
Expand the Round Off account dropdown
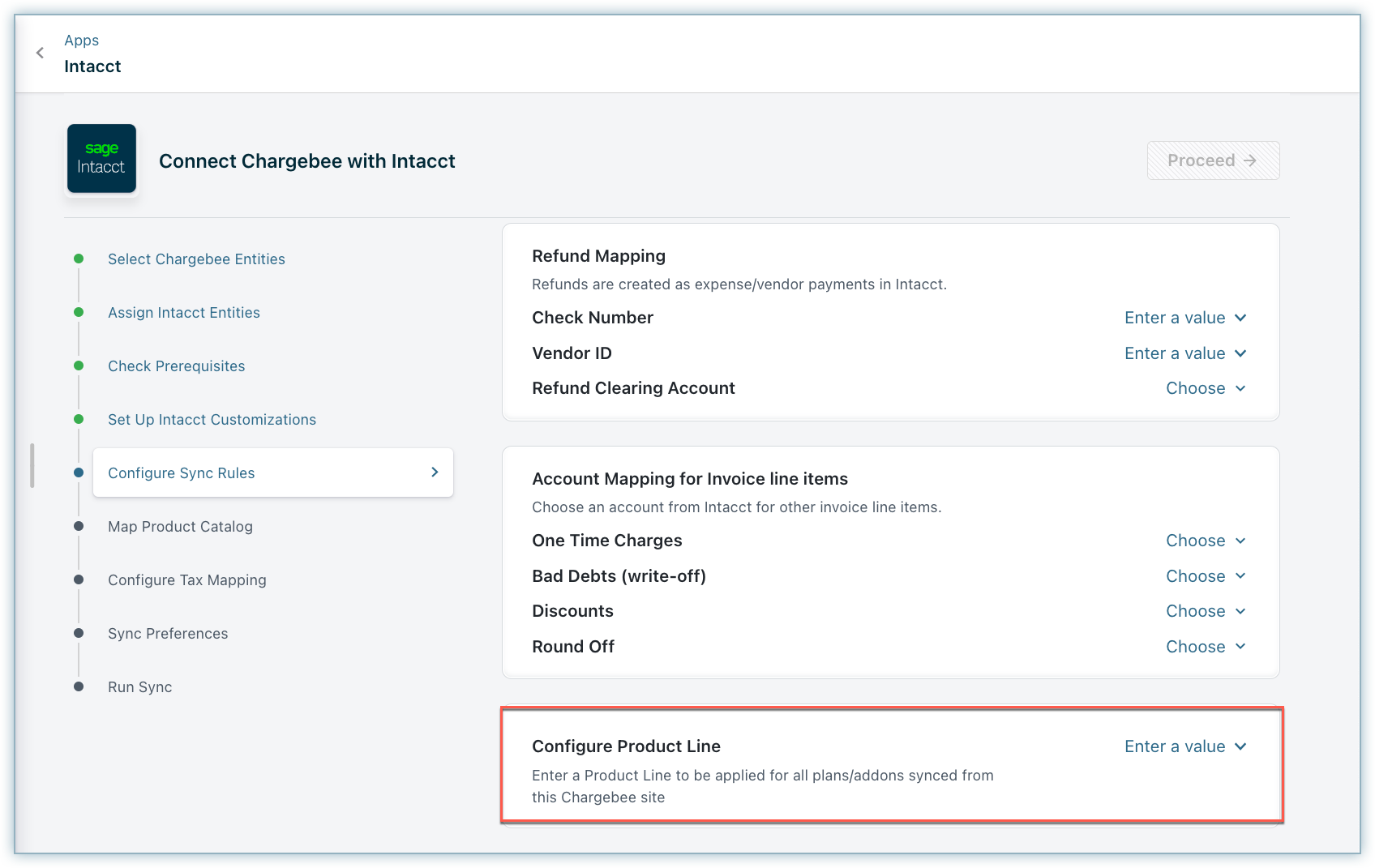(x=1205, y=647)
